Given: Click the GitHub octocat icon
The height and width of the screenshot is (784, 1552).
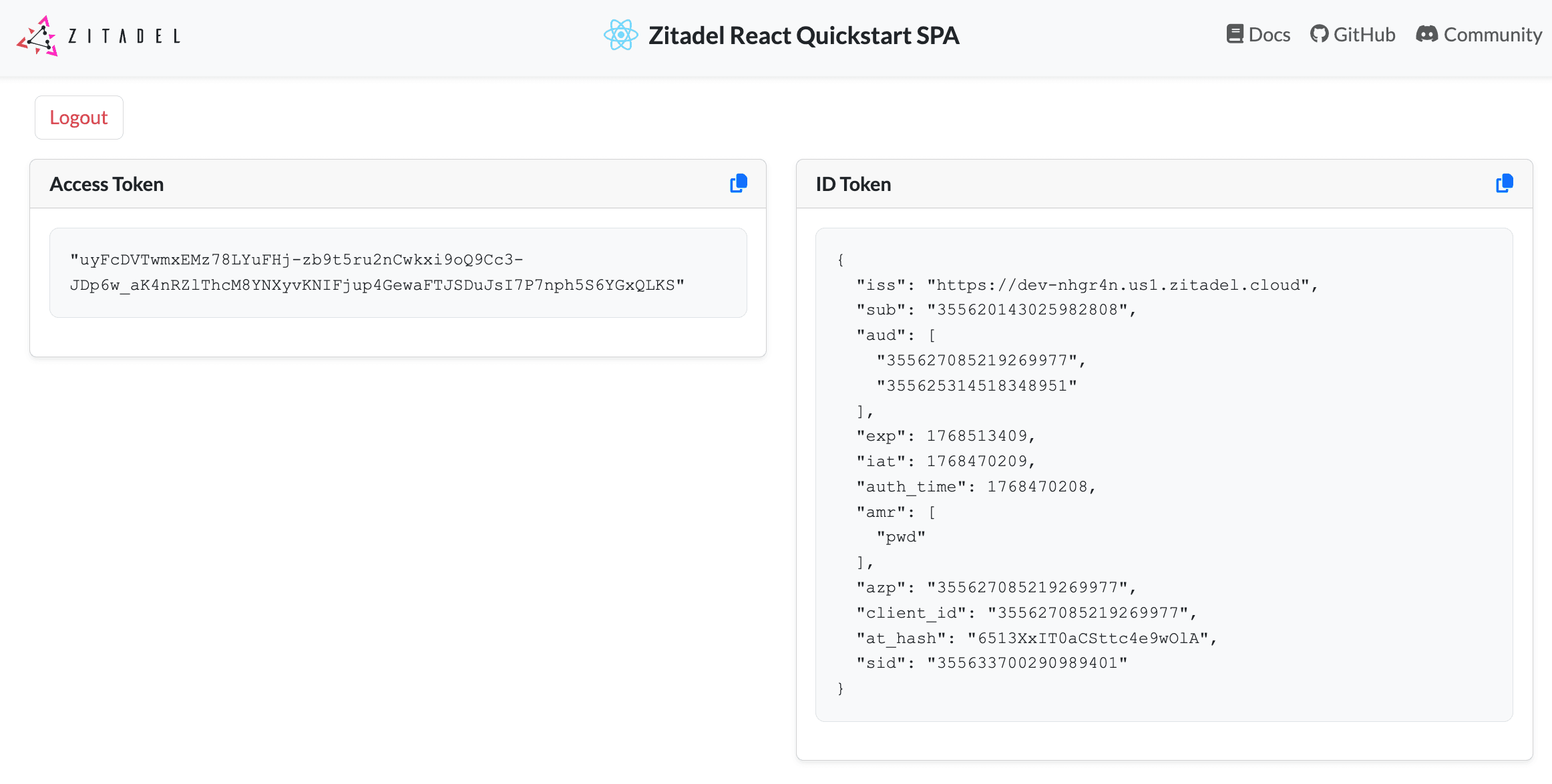Looking at the screenshot, I should click(1320, 33).
